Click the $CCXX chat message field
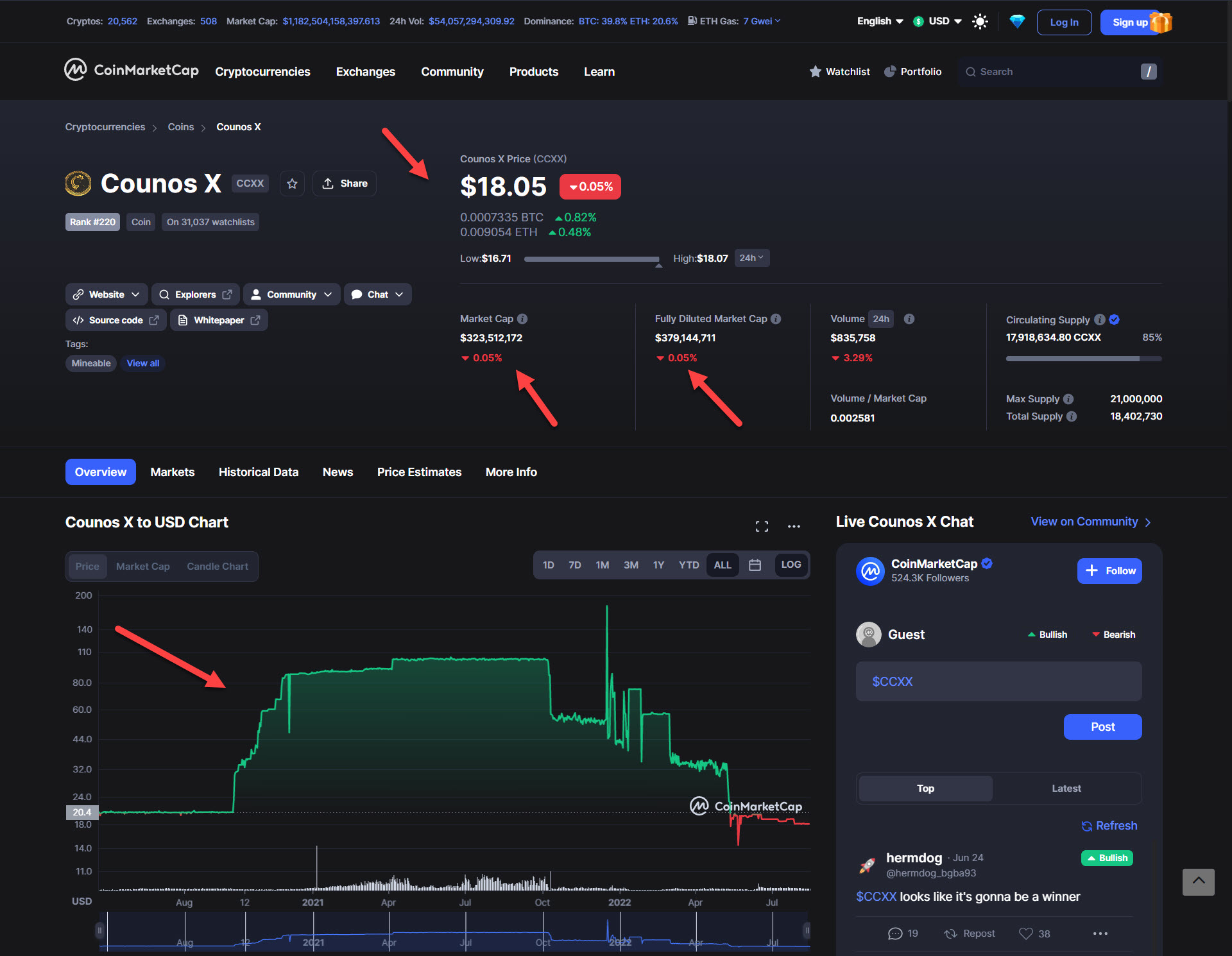The image size is (1232, 956). click(999, 681)
